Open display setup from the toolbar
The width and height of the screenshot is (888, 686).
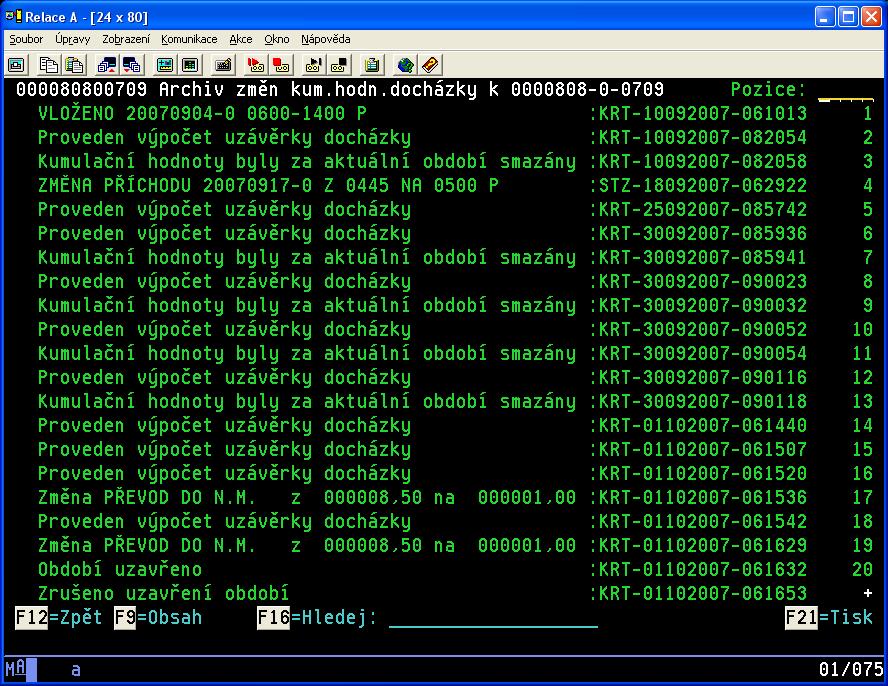(164, 65)
